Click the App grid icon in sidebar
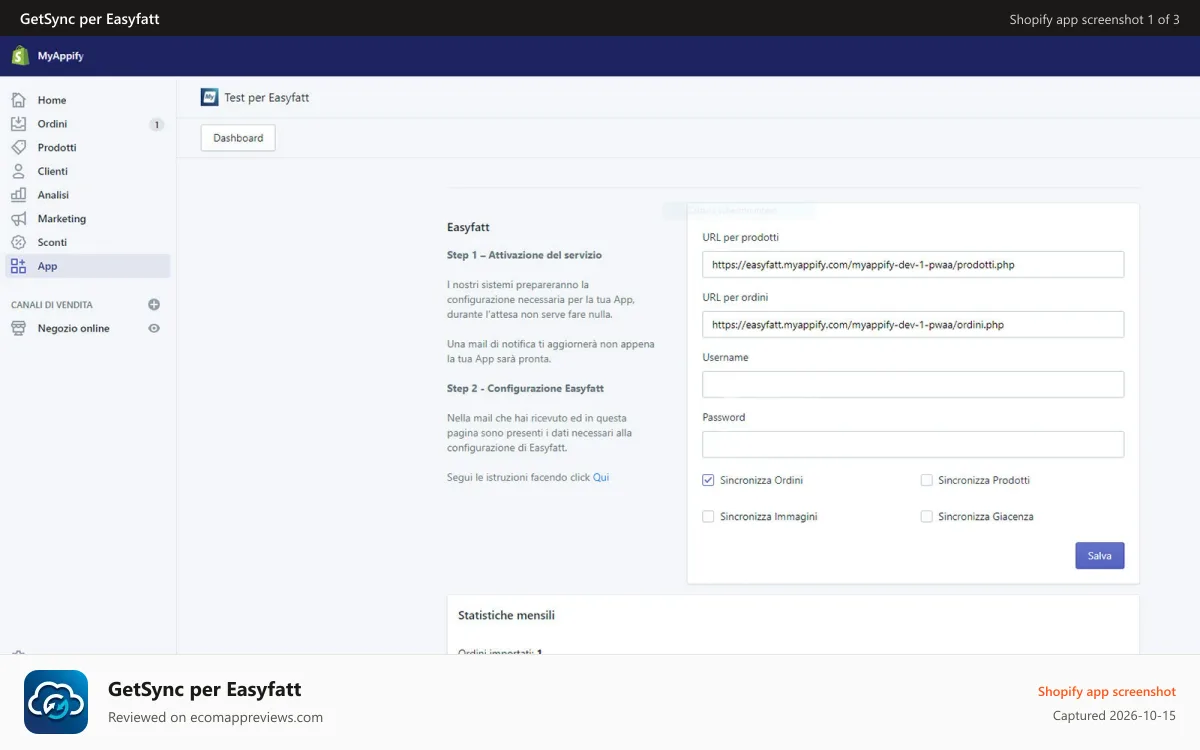 coord(18,266)
